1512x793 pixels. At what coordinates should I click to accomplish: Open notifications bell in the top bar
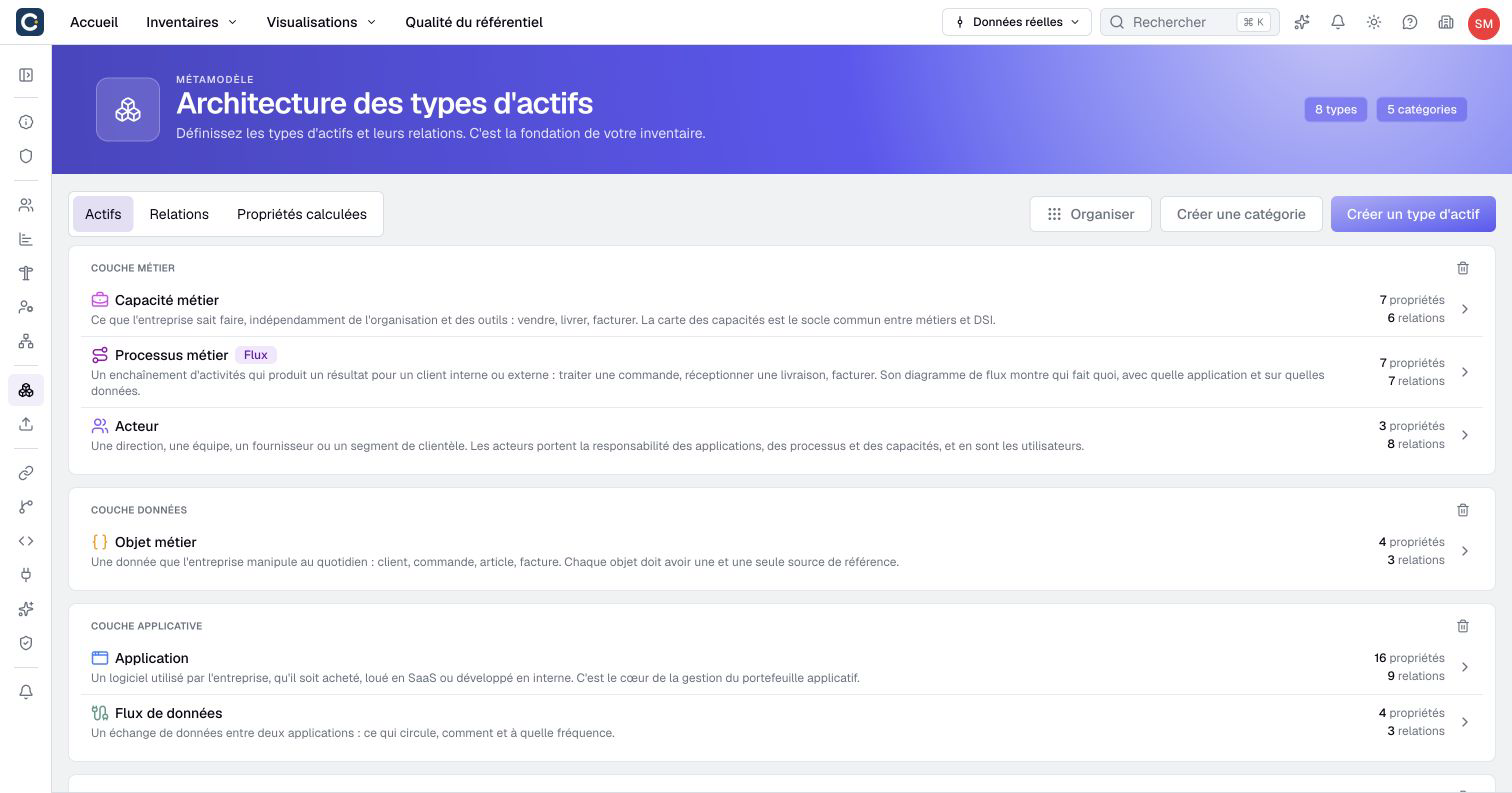1338,22
